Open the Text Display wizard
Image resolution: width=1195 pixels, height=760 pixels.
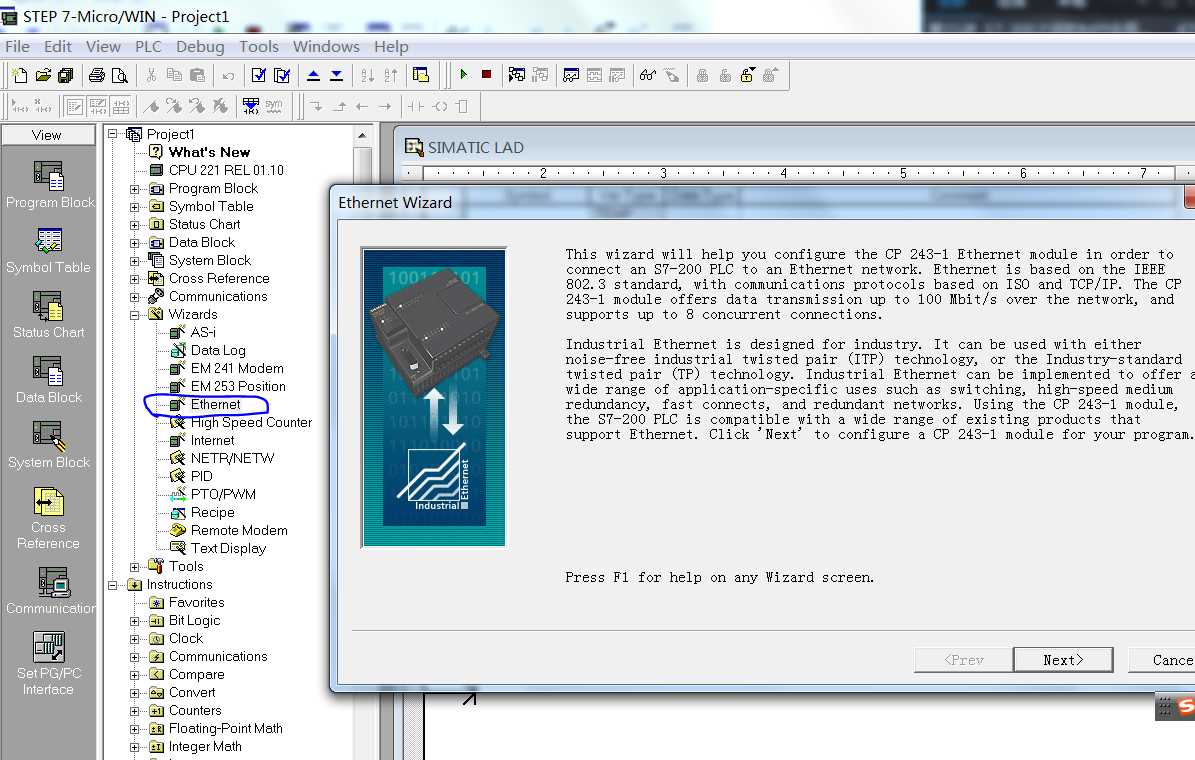pos(228,549)
